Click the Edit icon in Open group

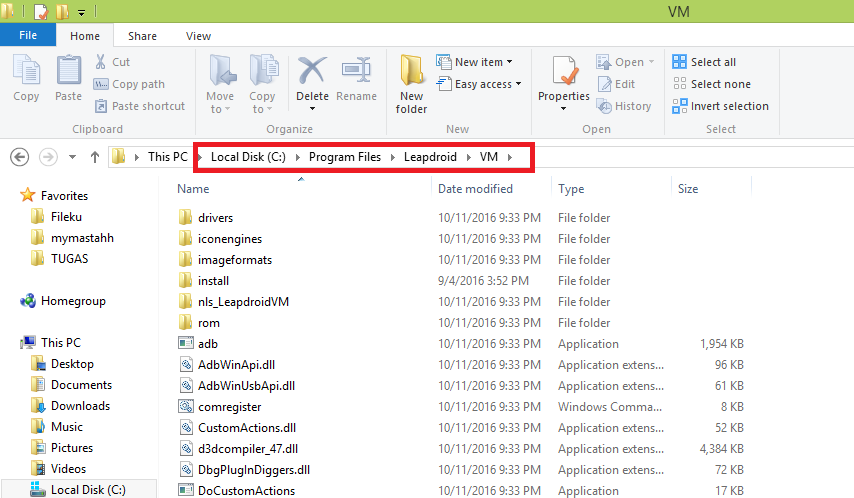pos(605,84)
